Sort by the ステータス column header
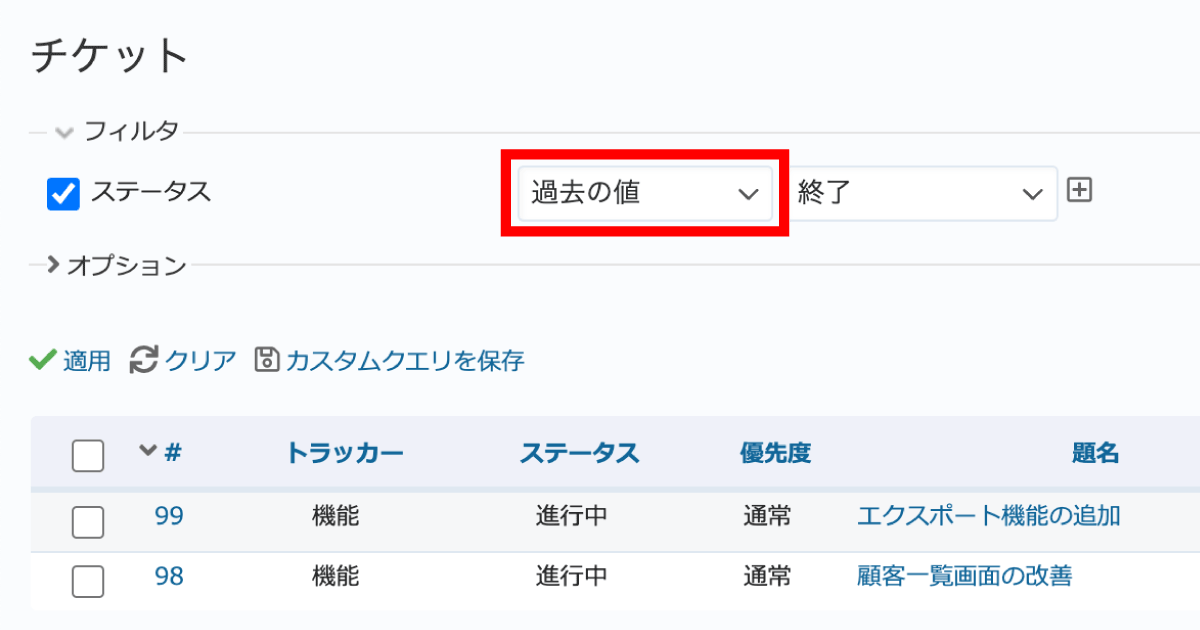1200x630 pixels. pos(579,453)
